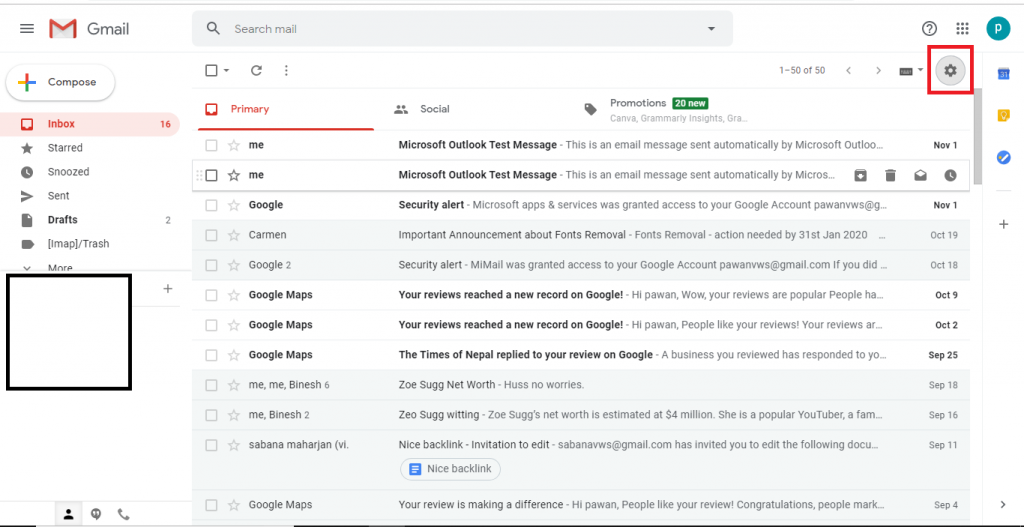Viewport: 1024px width, 527px height.
Task: Star the Zoe Sugg Net Worth email
Action: pyautogui.click(x=233, y=385)
